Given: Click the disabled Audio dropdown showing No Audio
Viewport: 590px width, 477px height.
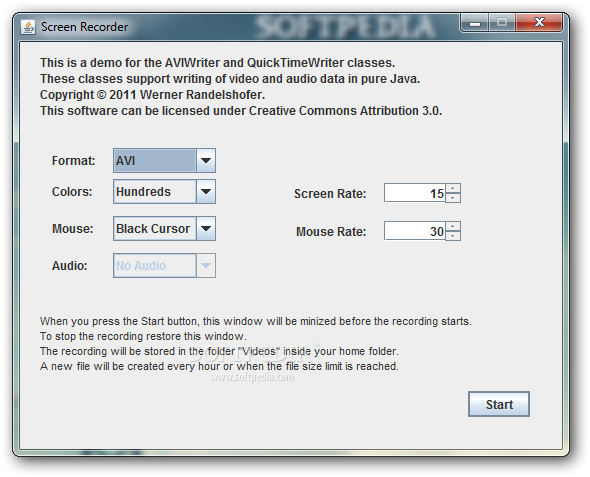Looking at the screenshot, I should (x=164, y=266).
